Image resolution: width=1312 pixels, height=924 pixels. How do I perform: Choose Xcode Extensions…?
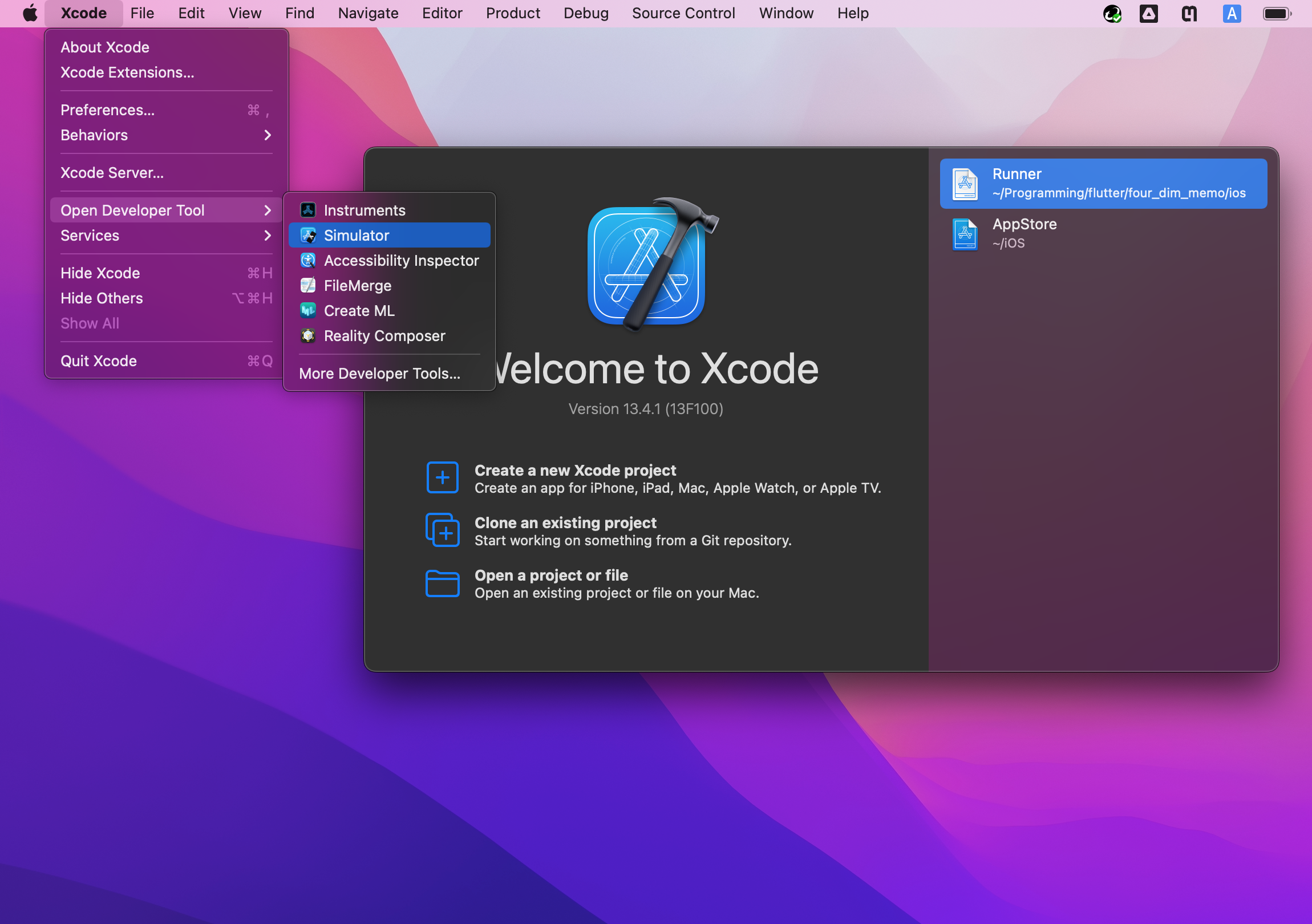click(166, 72)
